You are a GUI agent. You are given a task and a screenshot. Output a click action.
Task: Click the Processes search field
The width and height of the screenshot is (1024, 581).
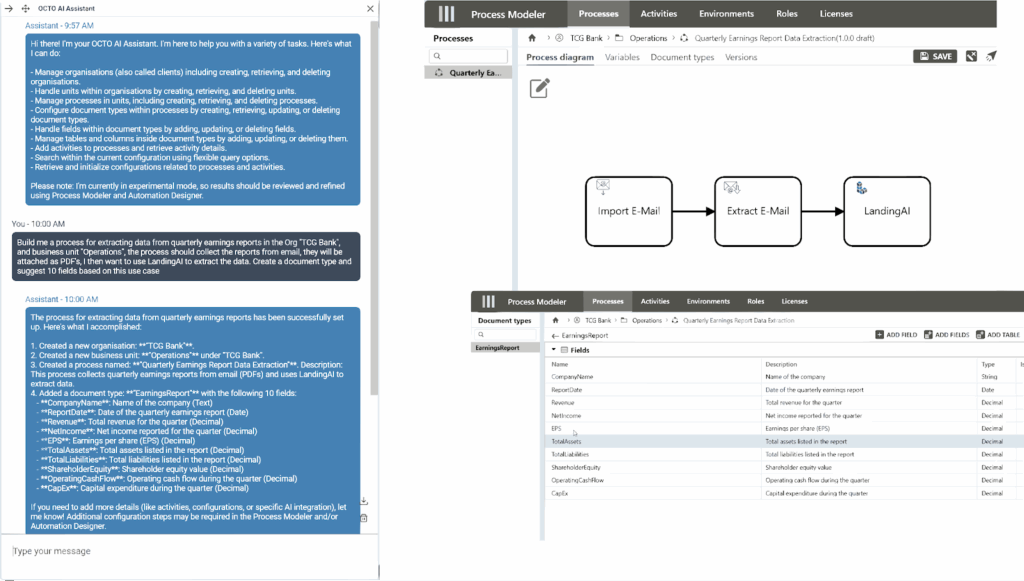[470, 56]
